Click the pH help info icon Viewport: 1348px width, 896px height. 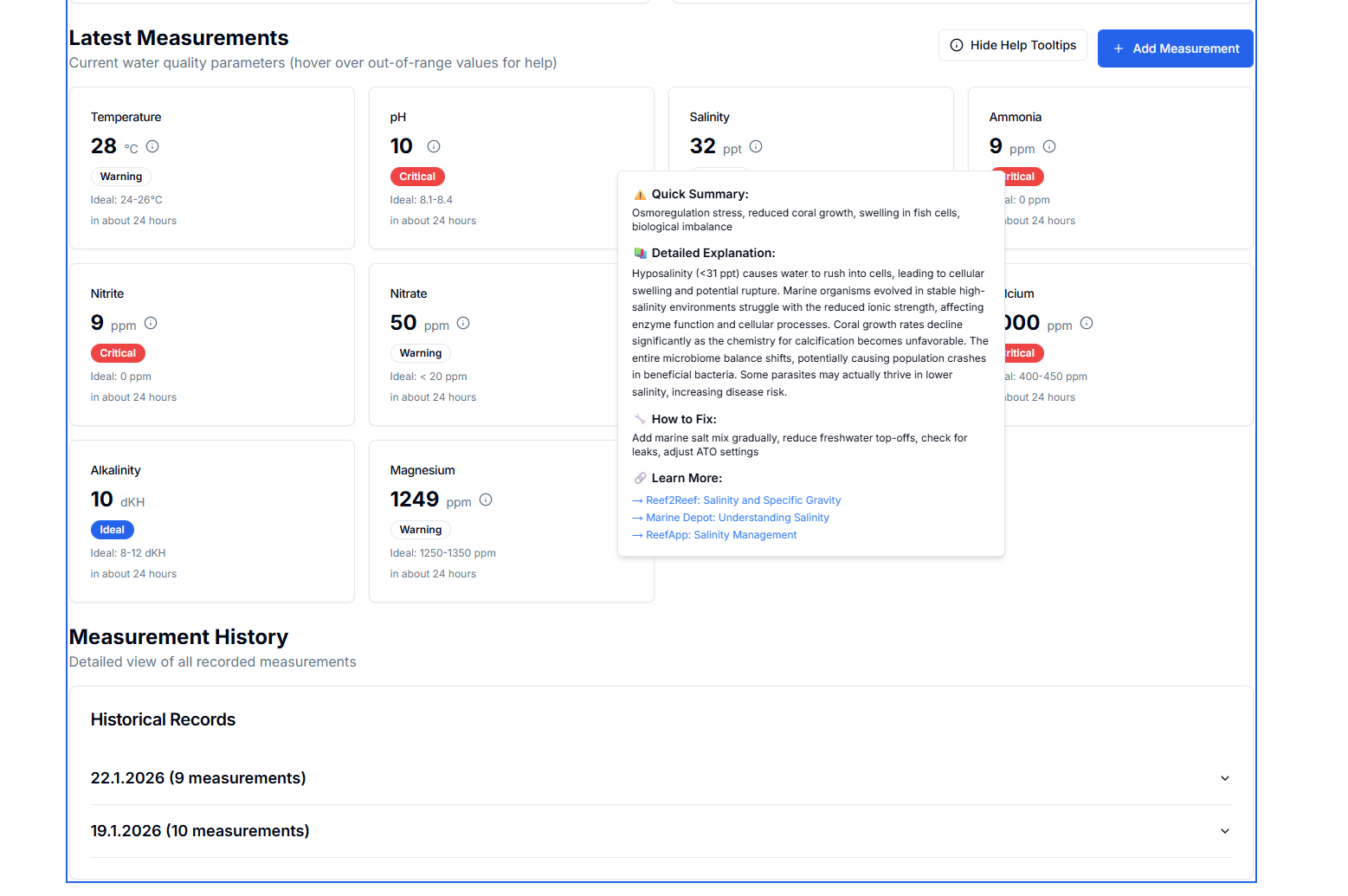(434, 146)
